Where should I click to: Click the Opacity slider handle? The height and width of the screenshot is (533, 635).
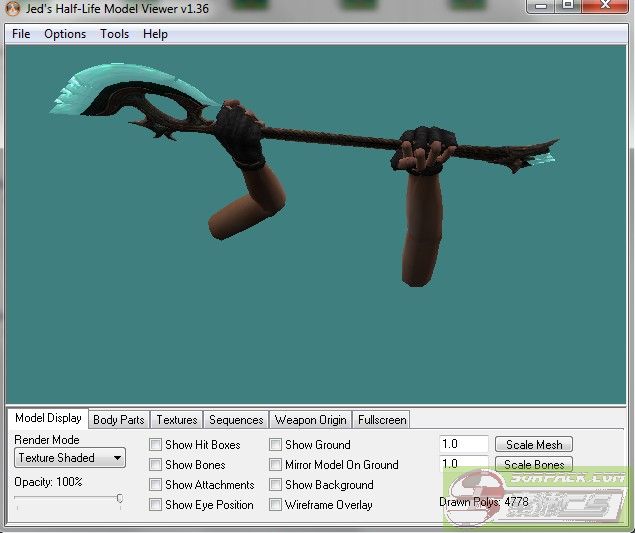tap(120, 498)
